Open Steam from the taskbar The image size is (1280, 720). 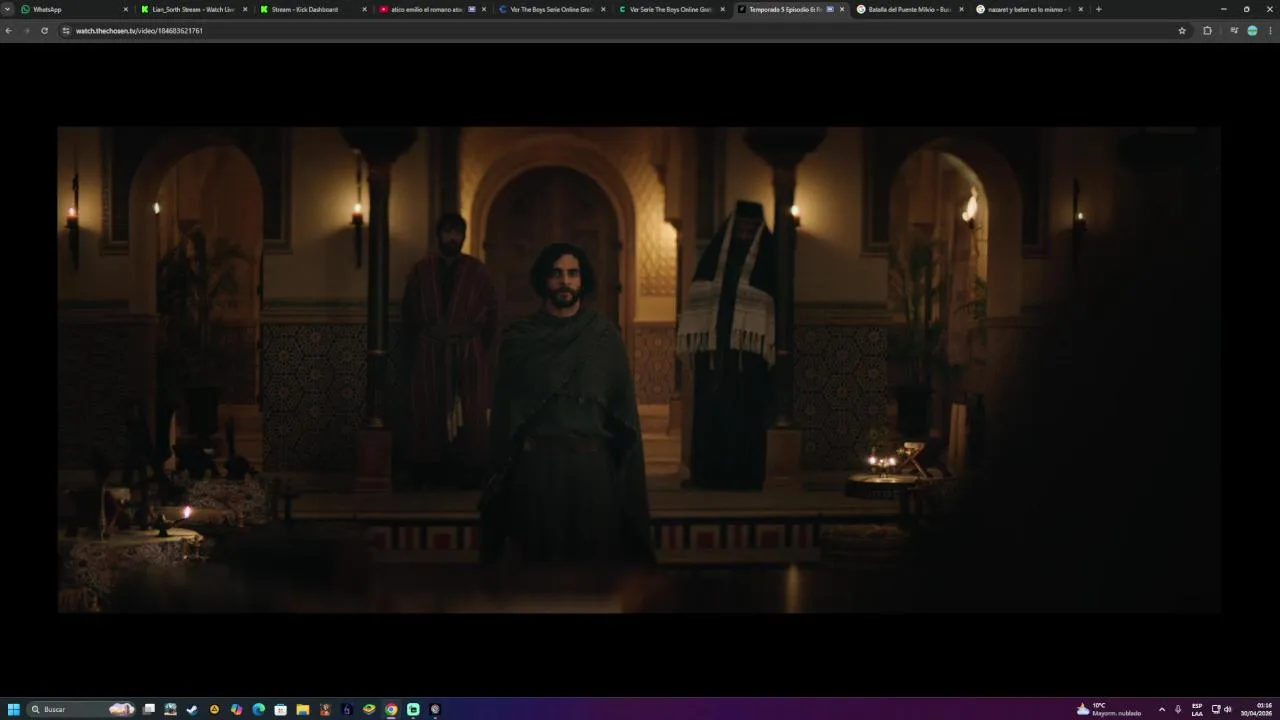(x=192, y=709)
